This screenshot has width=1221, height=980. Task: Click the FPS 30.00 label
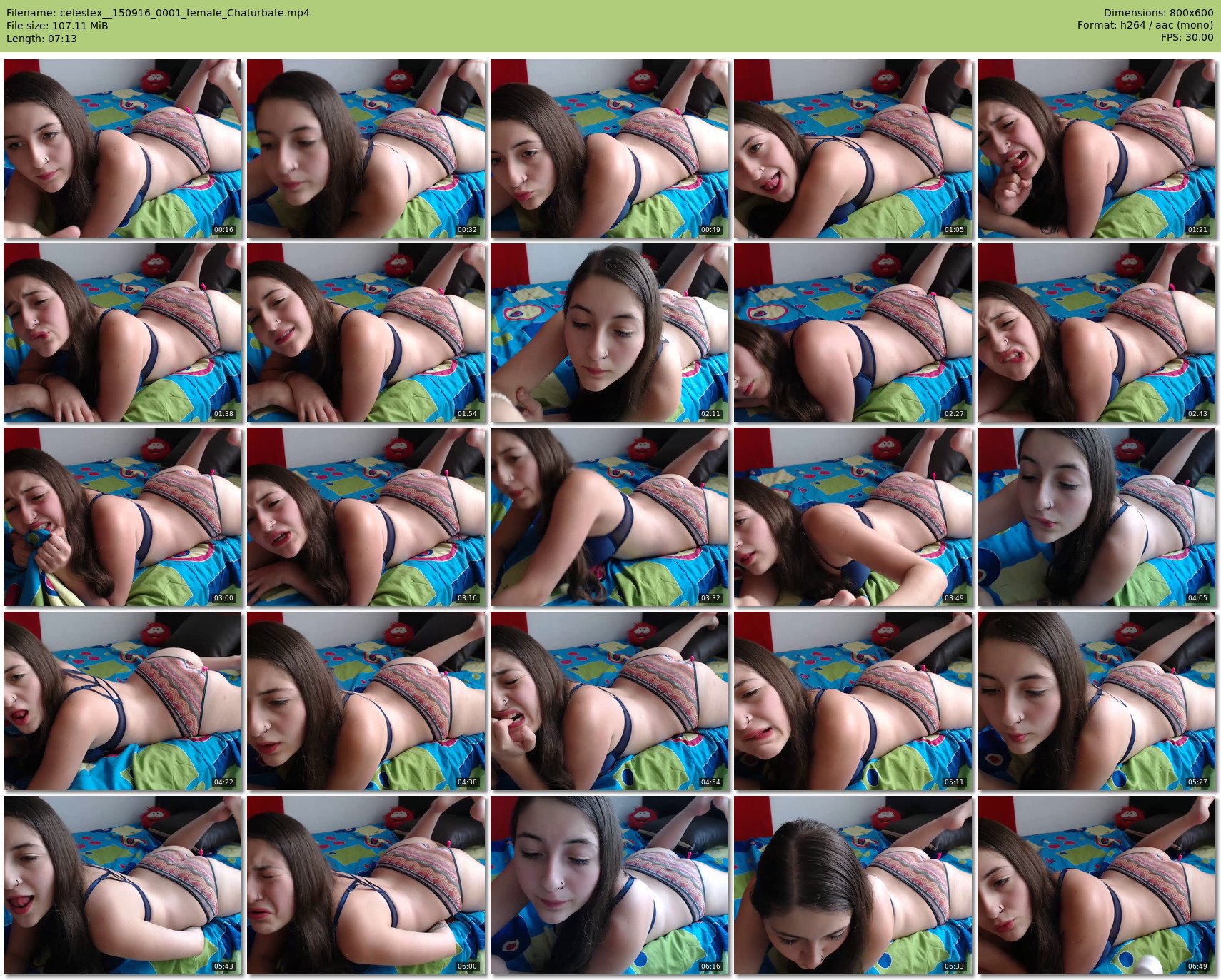[1187, 37]
